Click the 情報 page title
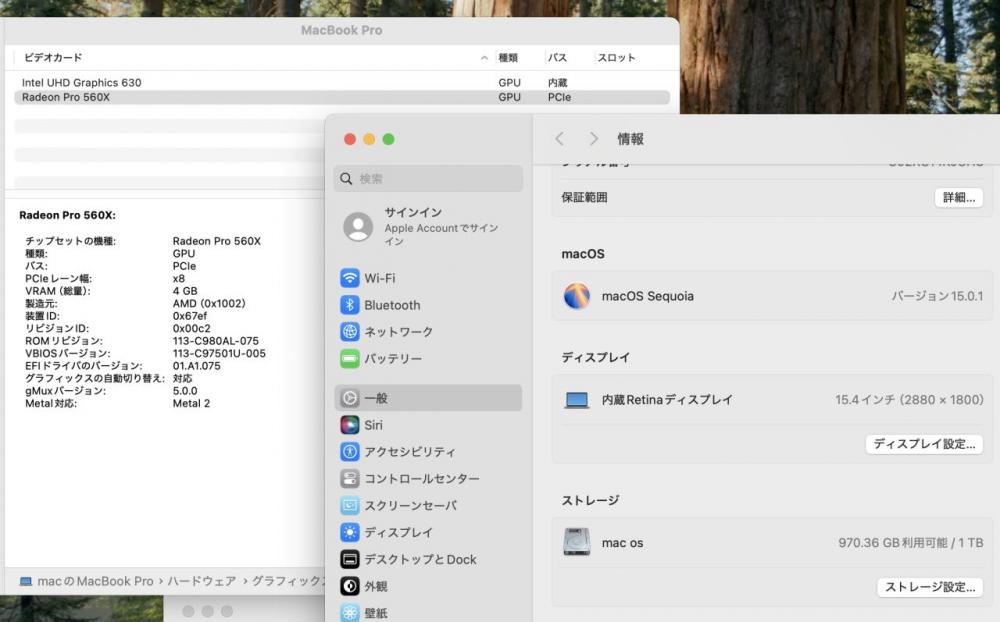Screen dimensions: 1000x622 (630, 139)
